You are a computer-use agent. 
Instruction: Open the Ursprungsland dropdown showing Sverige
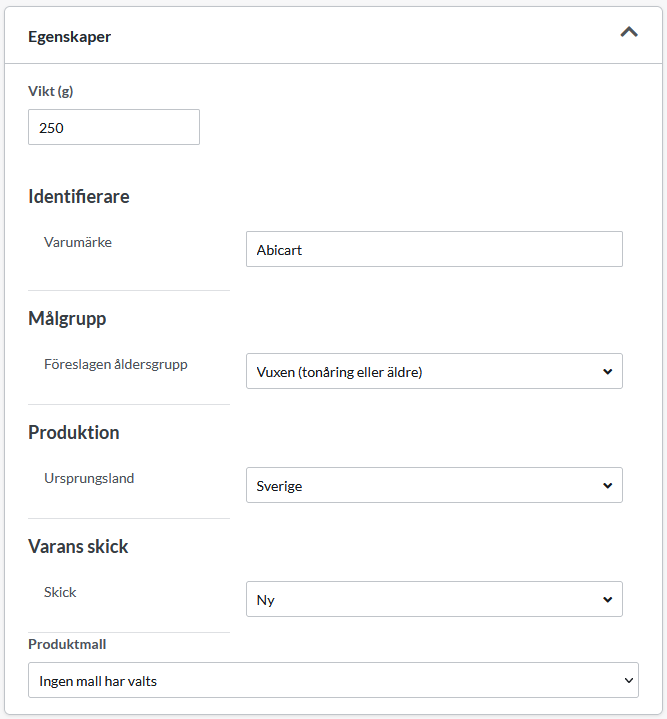434,485
